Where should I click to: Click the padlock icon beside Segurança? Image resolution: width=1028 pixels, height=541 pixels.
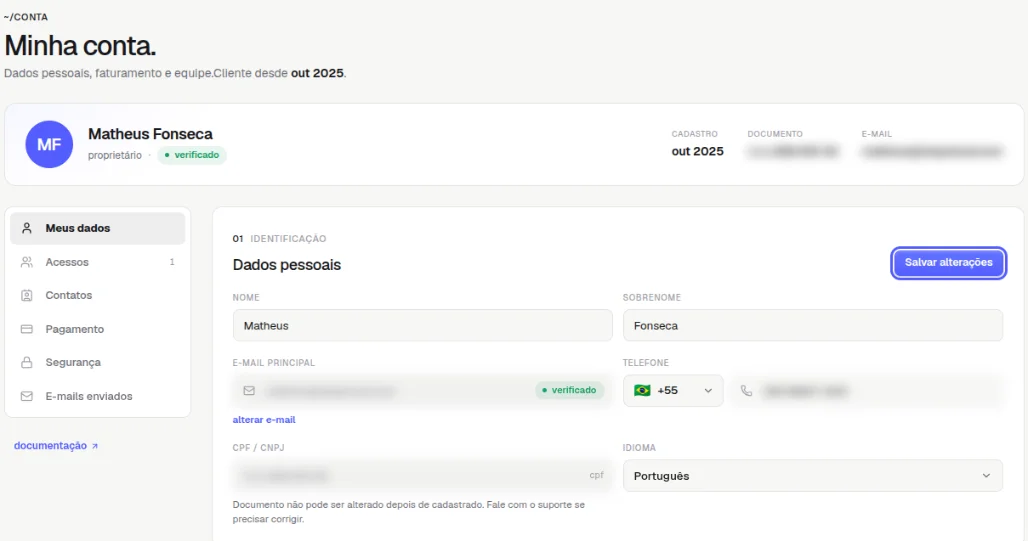tap(27, 363)
